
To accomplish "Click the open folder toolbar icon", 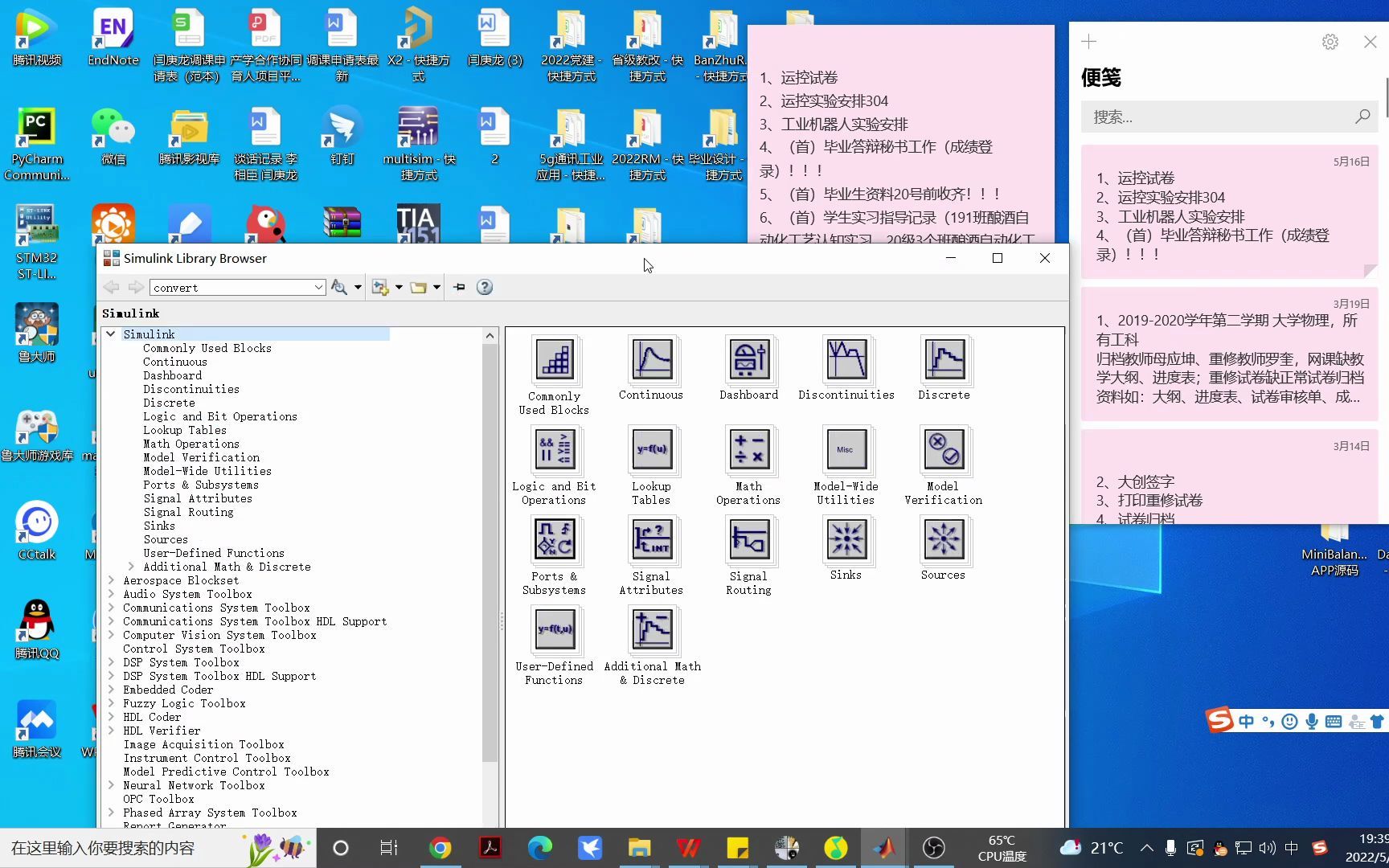I will (x=418, y=287).
